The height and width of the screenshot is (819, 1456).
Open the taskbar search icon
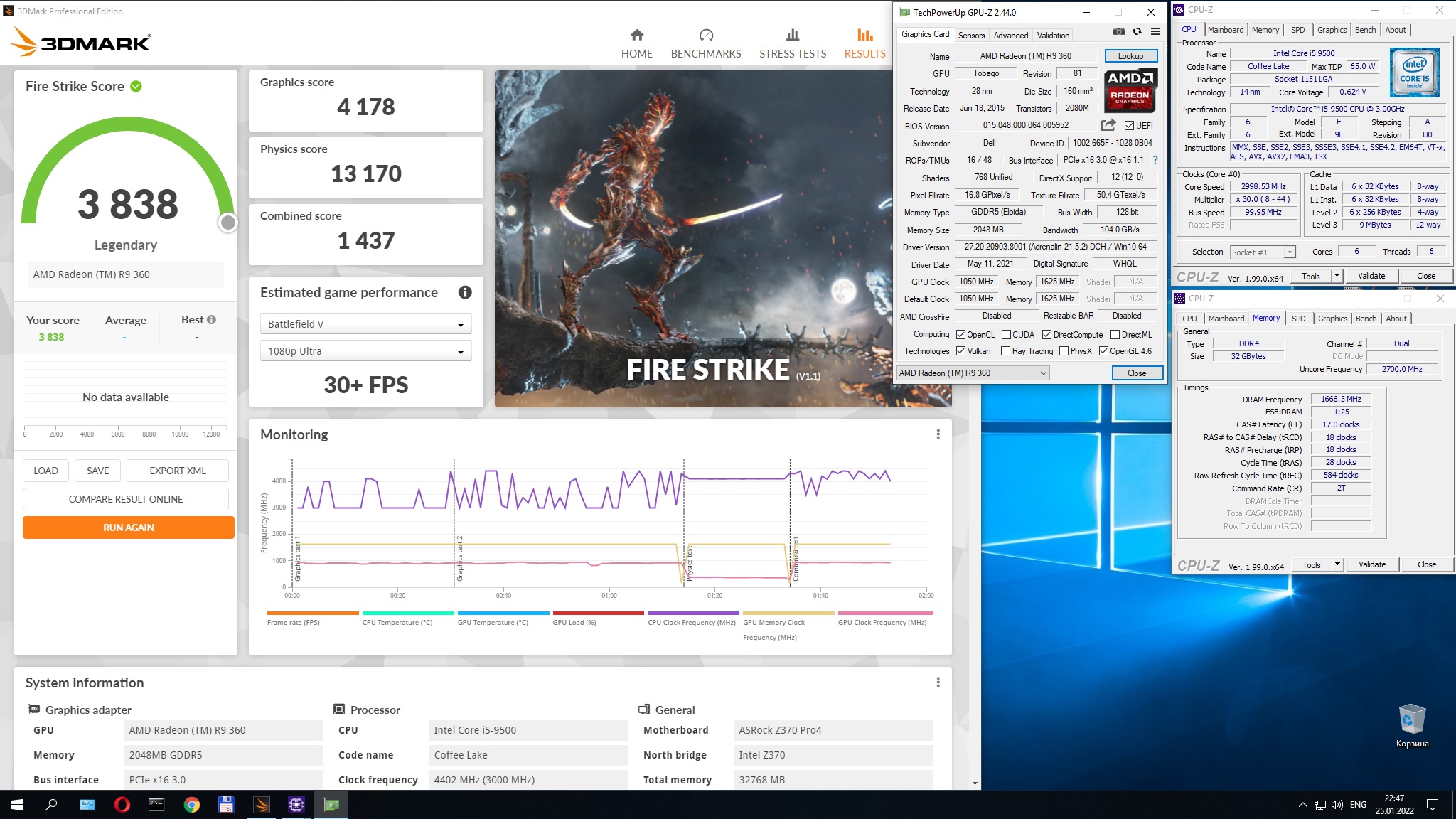pos(51,805)
